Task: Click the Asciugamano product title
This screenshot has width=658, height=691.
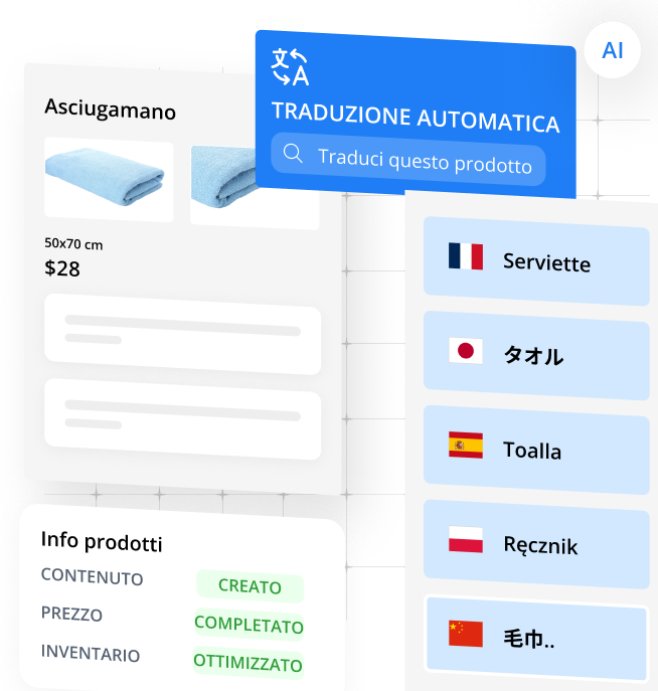Action: (110, 109)
